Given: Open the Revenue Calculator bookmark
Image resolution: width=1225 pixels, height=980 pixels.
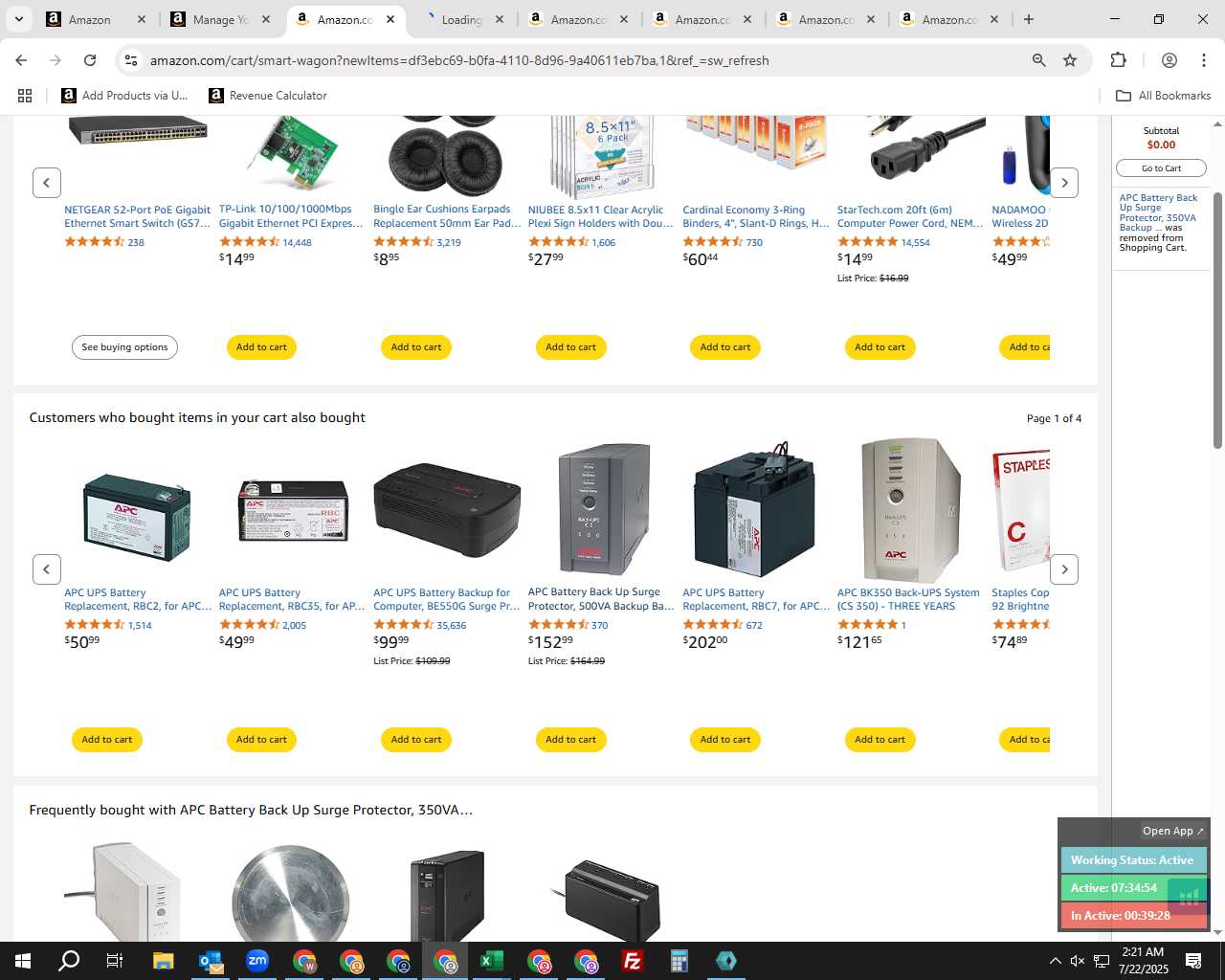Looking at the screenshot, I should tap(268, 96).
